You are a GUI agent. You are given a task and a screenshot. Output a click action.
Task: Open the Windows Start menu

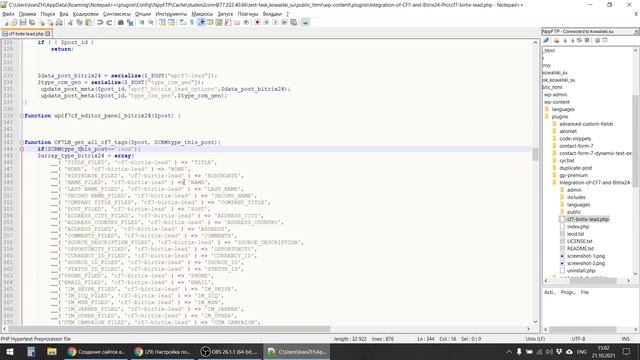[x=9, y=352]
